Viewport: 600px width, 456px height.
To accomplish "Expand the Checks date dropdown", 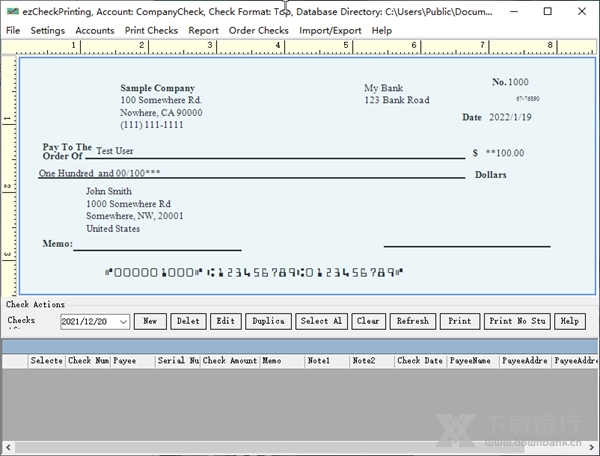I will (123, 322).
